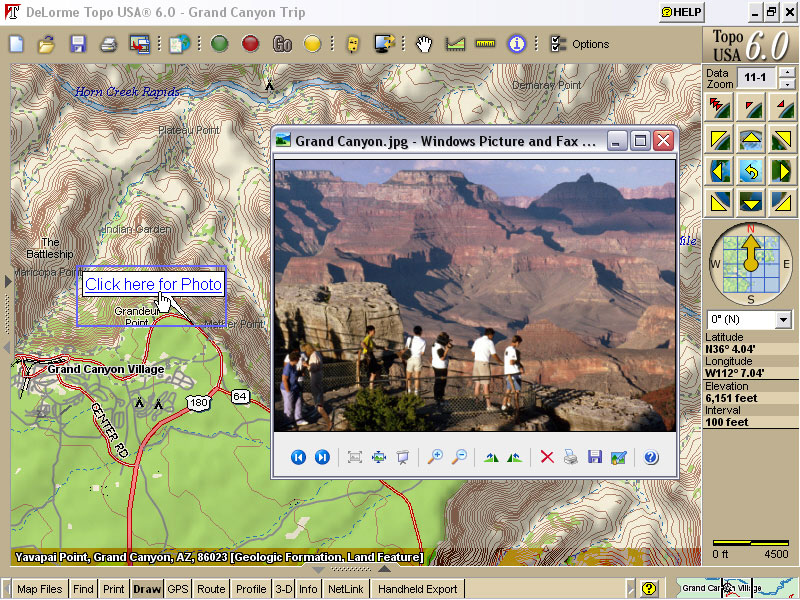Open the elevation profile tool icon

click(455, 44)
